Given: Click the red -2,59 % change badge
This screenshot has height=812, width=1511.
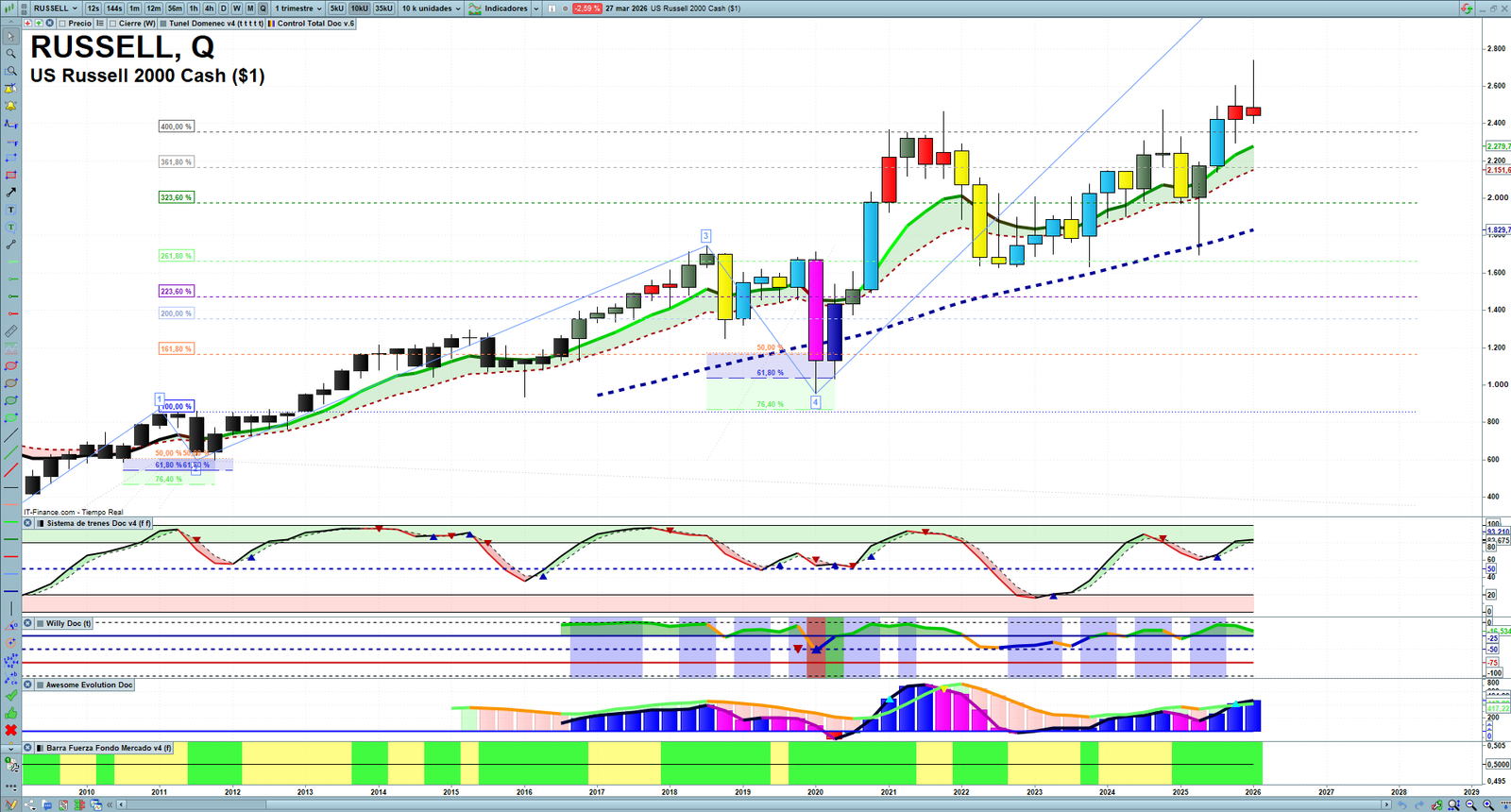Looking at the screenshot, I should [x=586, y=8].
